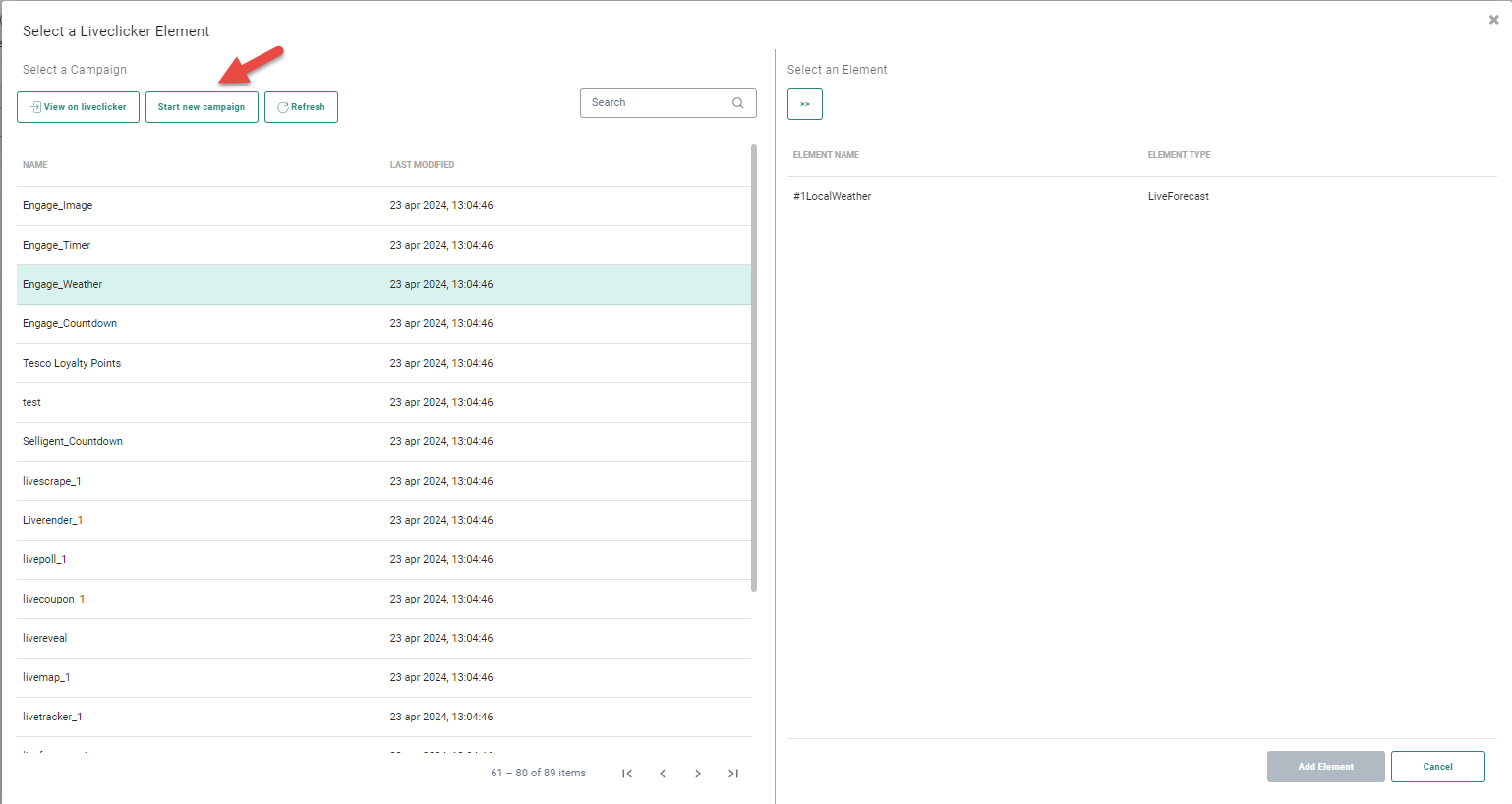Click Start new campaign button

tap(202, 107)
